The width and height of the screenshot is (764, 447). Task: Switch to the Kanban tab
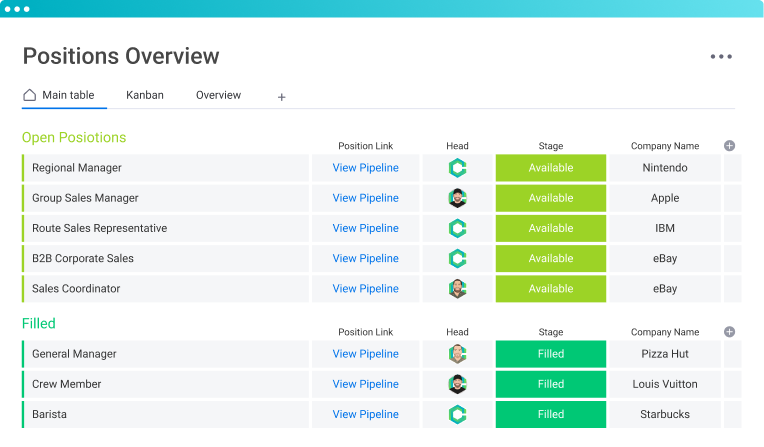[145, 95]
